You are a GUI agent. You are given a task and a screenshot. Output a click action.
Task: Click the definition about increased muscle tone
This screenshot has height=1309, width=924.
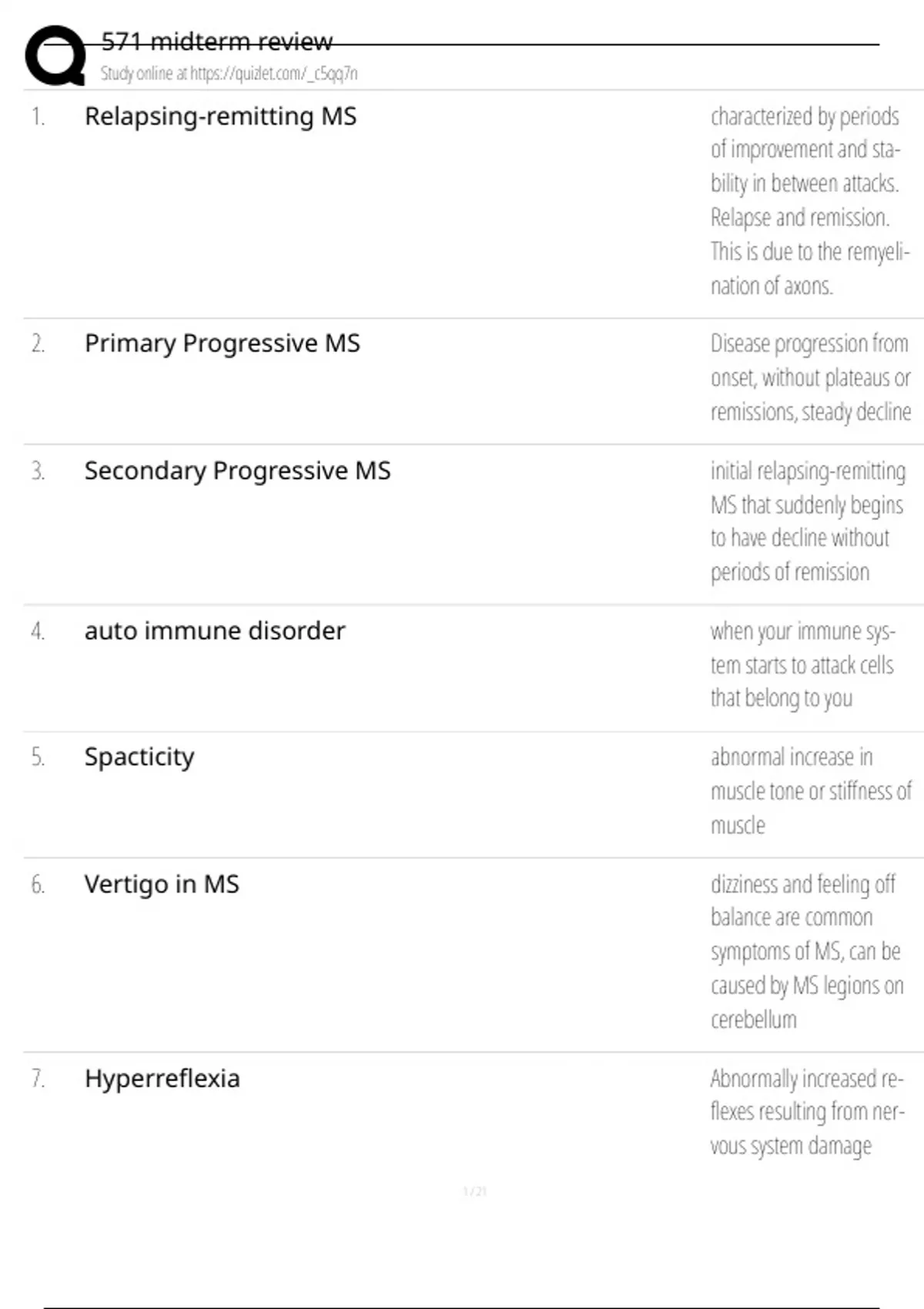pyautogui.click(x=810, y=791)
